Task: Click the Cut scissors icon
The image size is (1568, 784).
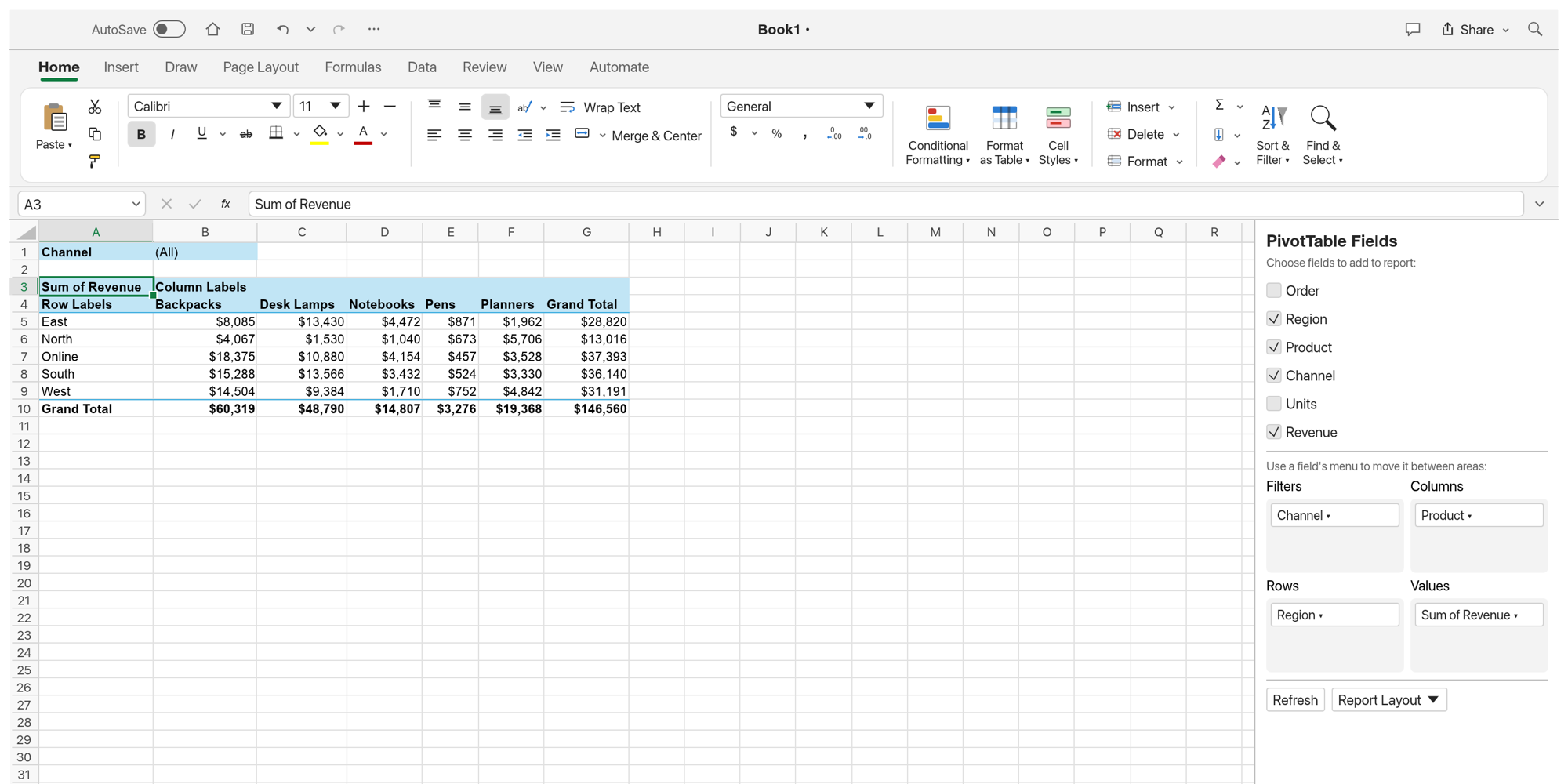Action: (x=95, y=107)
